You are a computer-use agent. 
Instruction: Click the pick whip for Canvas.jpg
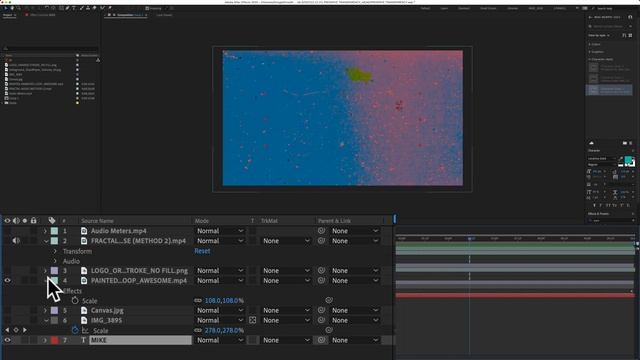322,310
